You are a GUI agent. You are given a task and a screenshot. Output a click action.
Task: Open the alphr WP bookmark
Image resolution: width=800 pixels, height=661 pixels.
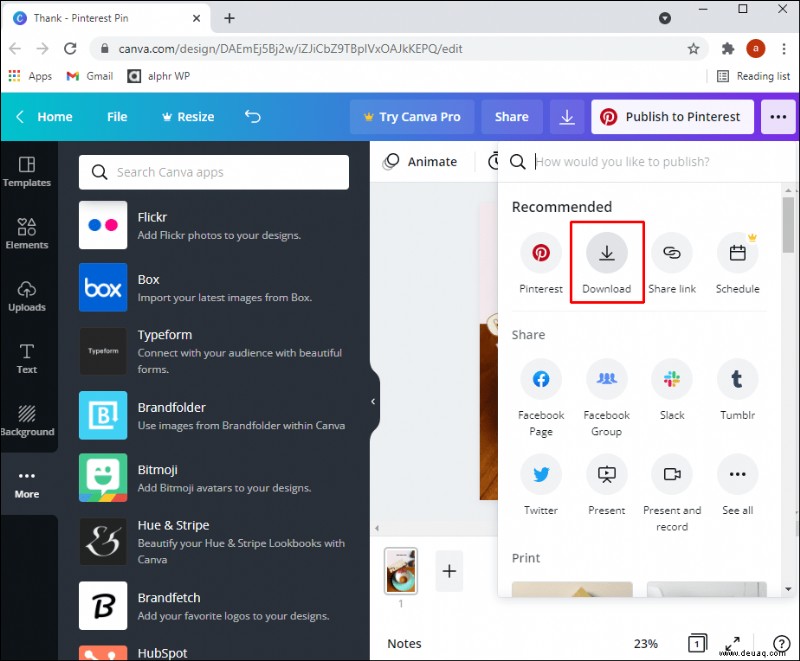point(159,76)
